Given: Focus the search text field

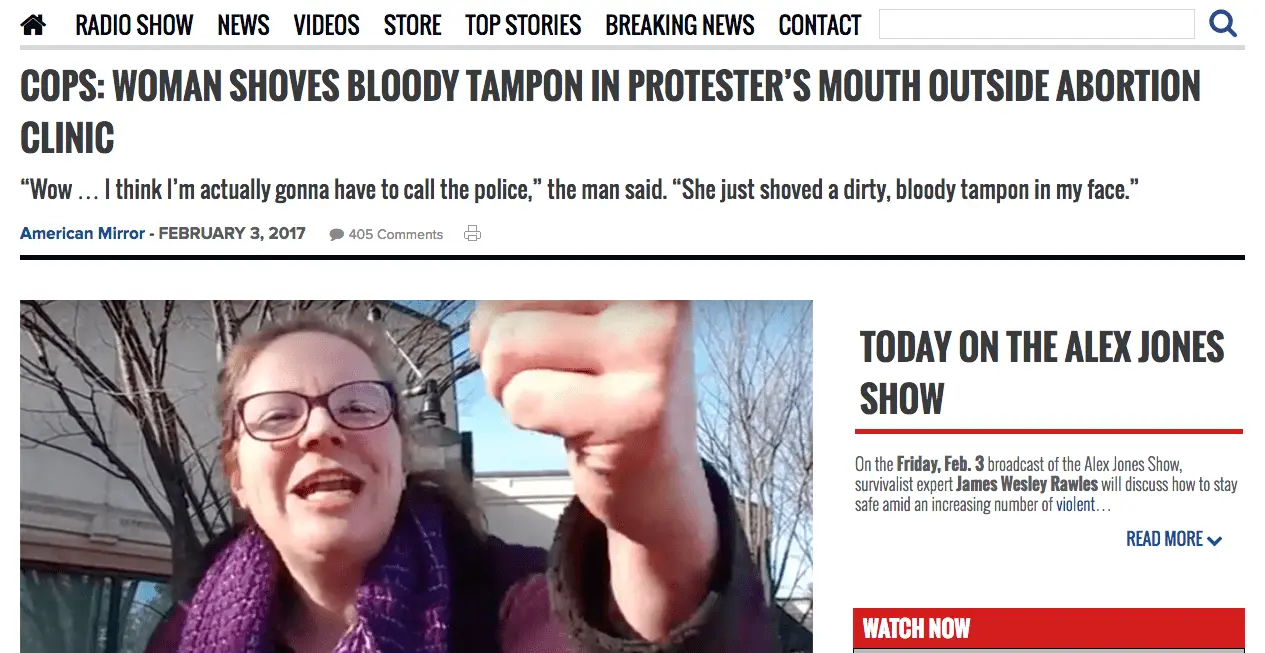Looking at the screenshot, I should coord(1037,24).
